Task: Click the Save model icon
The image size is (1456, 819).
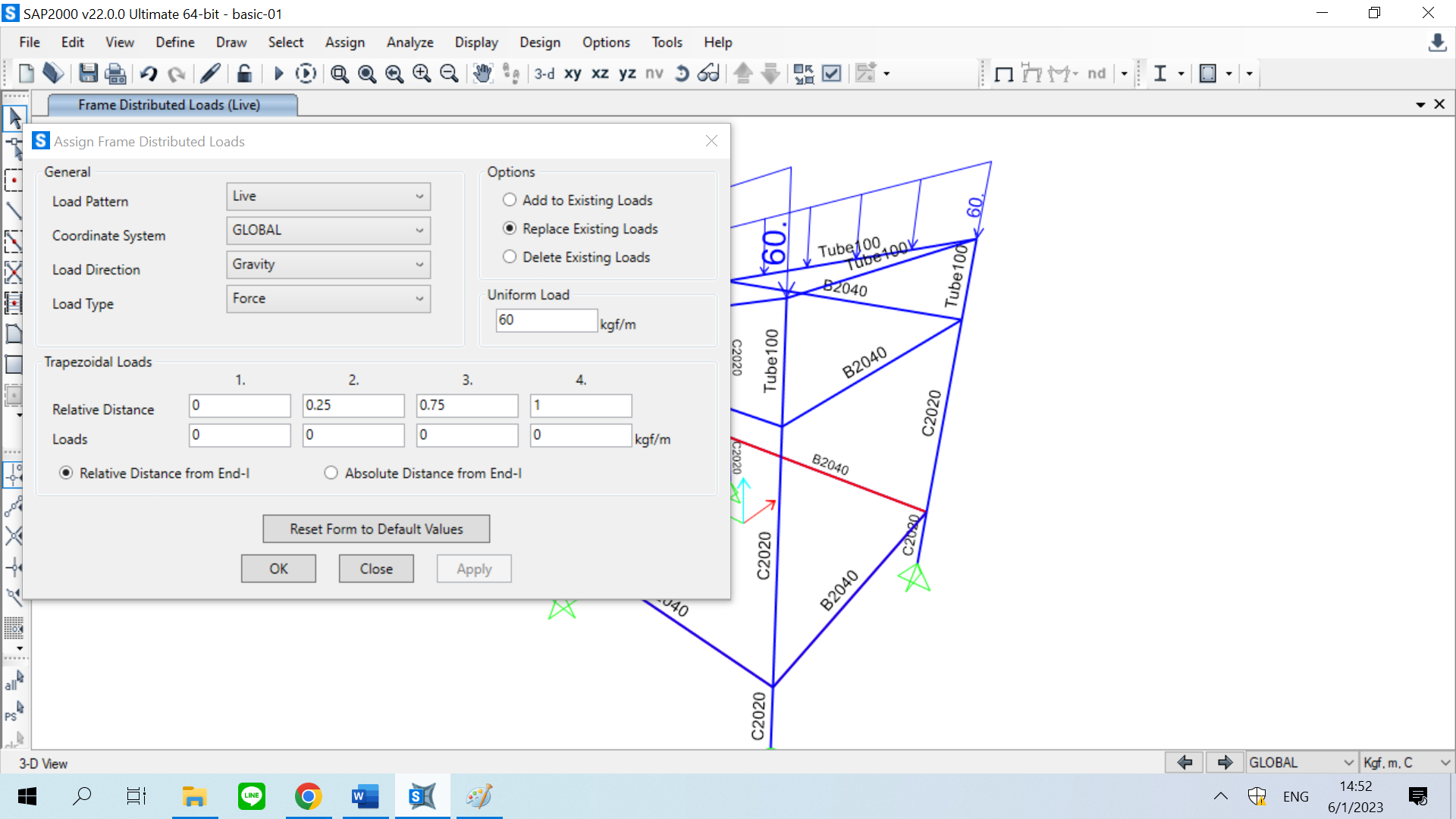Action: pos(88,74)
